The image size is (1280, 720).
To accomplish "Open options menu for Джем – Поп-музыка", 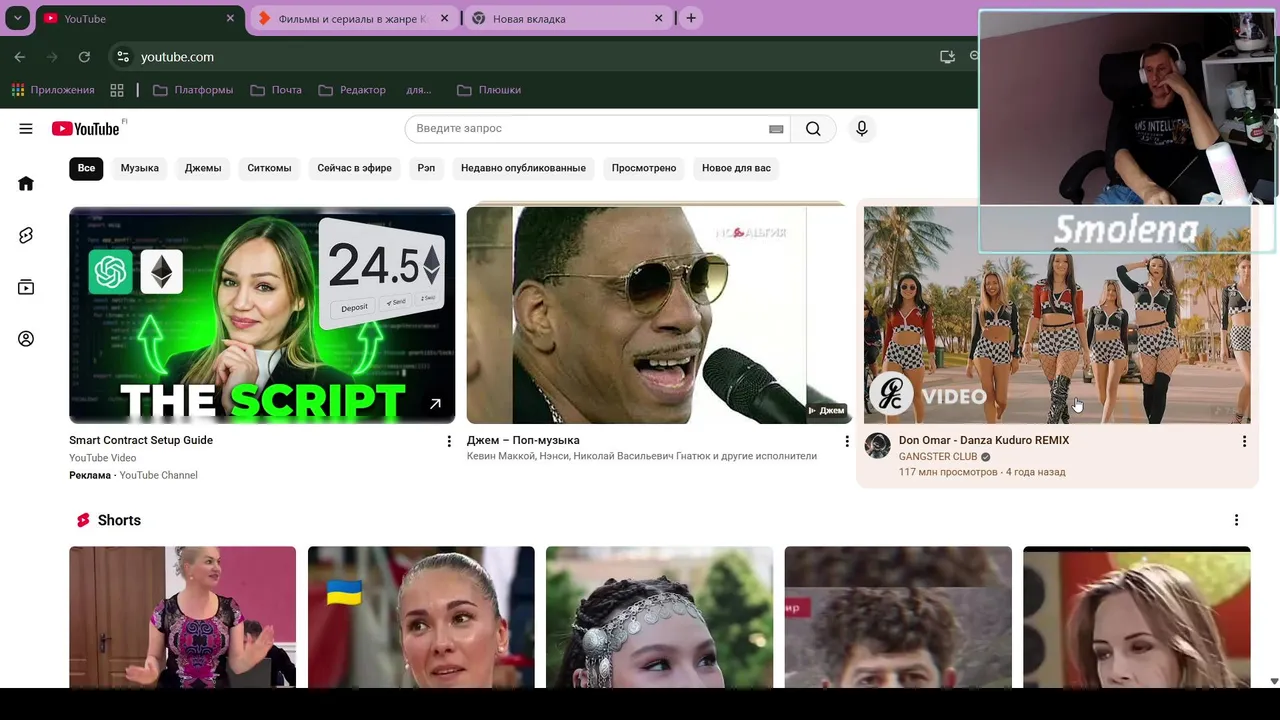I will pyautogui.click(x=847, y=441).
